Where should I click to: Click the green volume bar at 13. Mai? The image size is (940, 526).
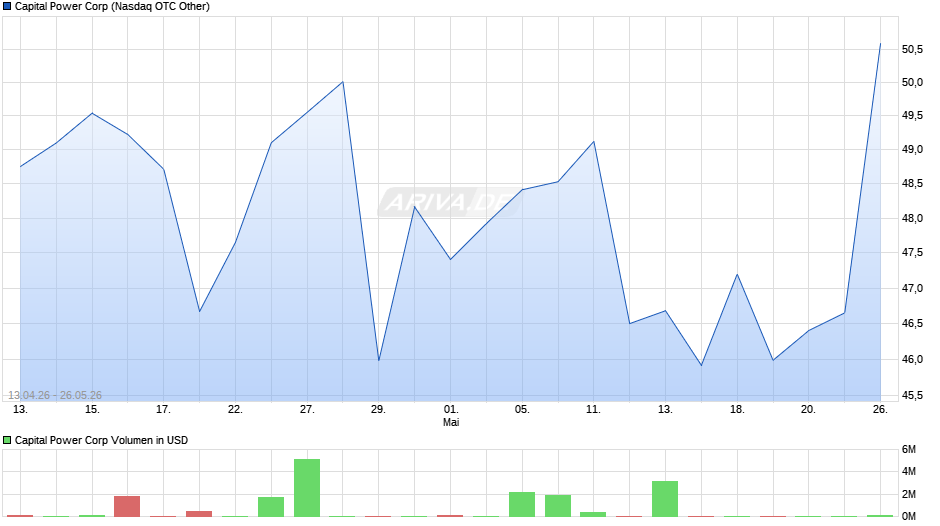pyautogui.click(x=665, y=499)
